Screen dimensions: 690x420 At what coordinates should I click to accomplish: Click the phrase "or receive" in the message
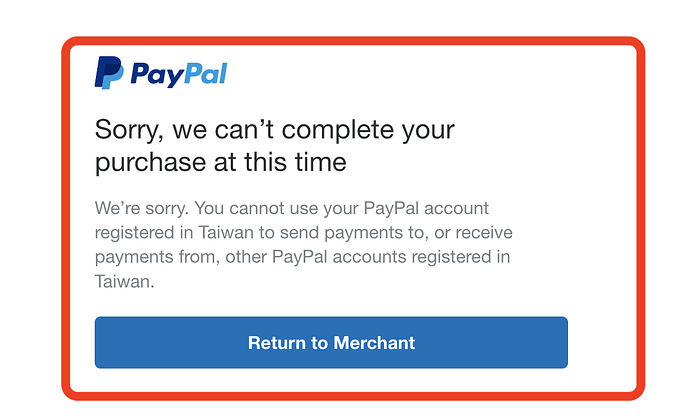point(473,232)
